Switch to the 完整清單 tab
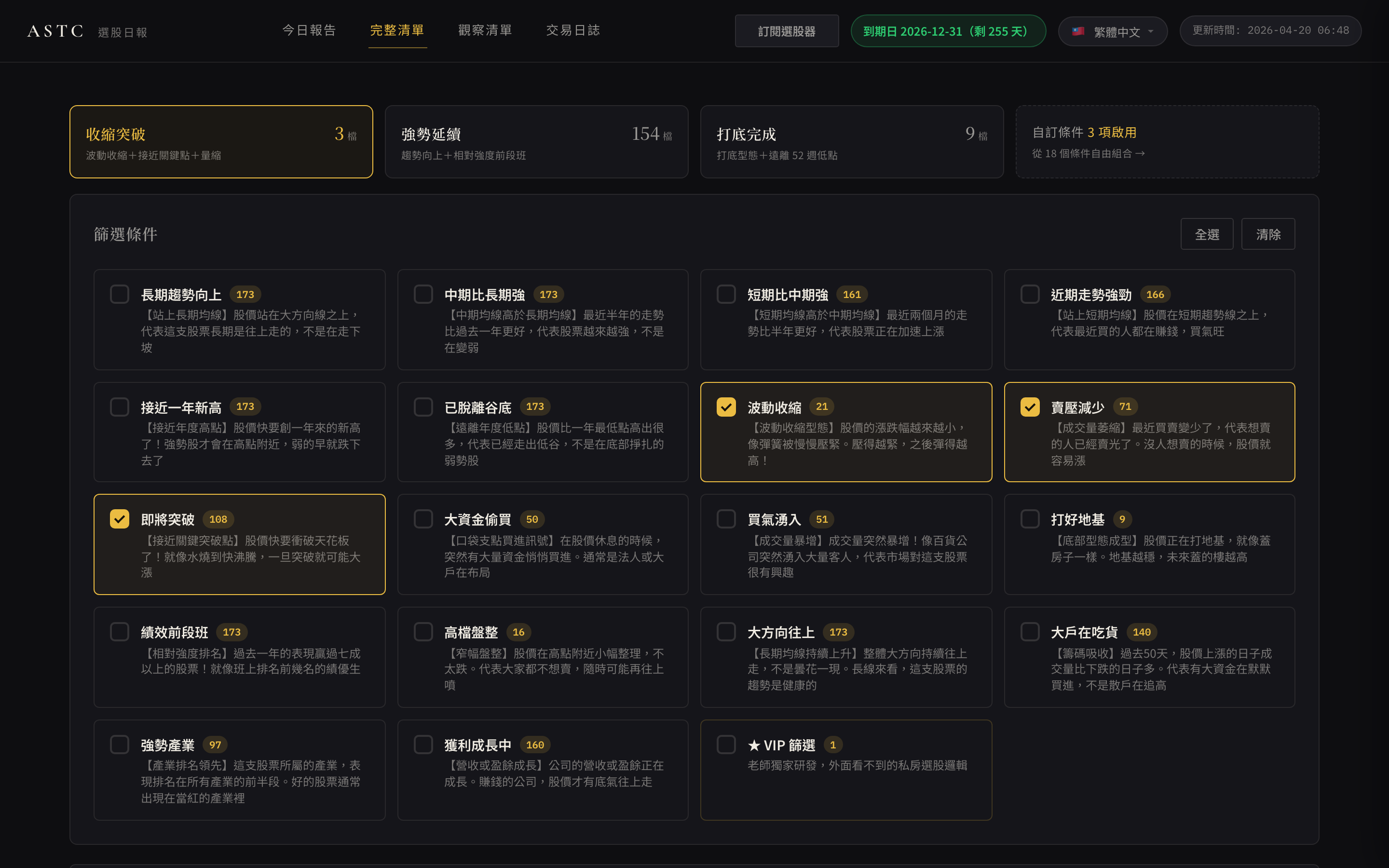This screenshot has width=1389, height=868. (x=397, y=30)
